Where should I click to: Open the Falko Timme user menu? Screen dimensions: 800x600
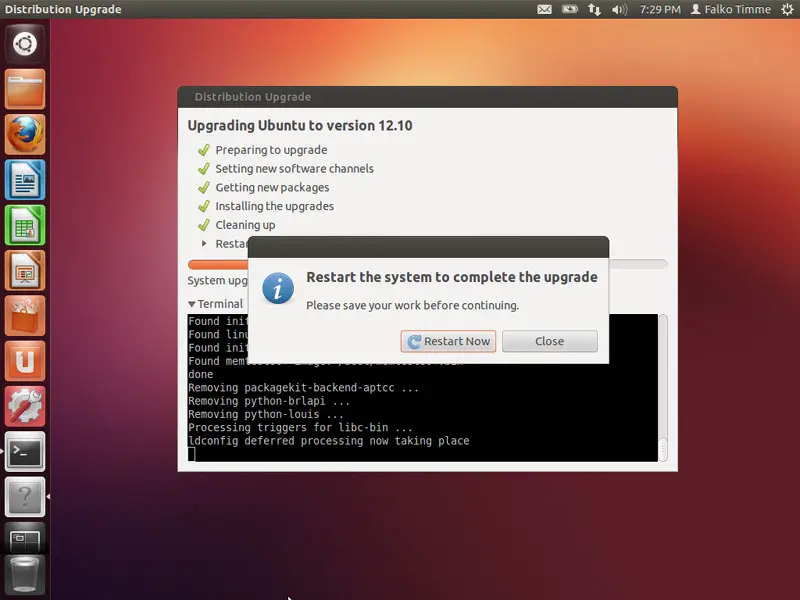(x=731, y=9)
